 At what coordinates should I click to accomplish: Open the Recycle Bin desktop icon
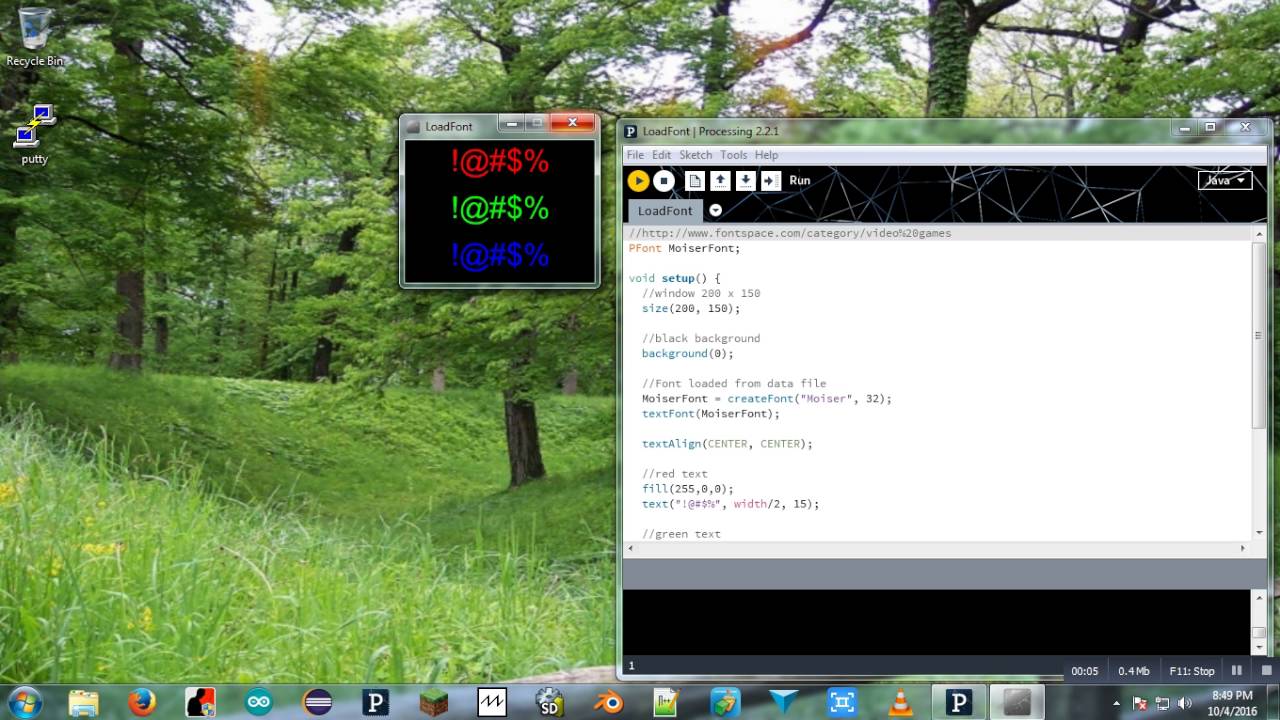pyautogui.click(x=34, y=38)
